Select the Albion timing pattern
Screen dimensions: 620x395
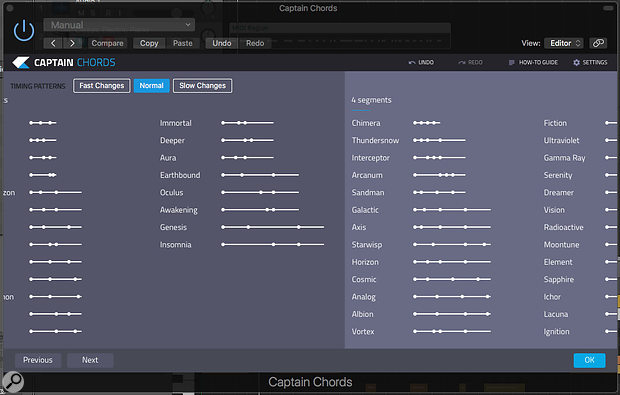[362, 314]
